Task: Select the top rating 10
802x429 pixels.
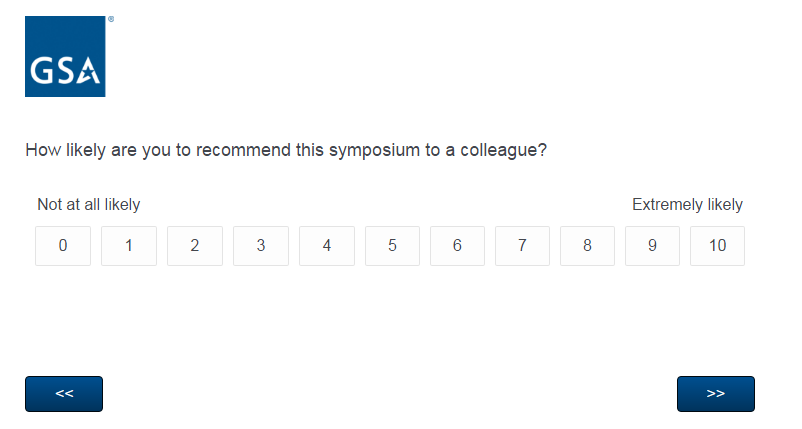Action: point(717,246)
